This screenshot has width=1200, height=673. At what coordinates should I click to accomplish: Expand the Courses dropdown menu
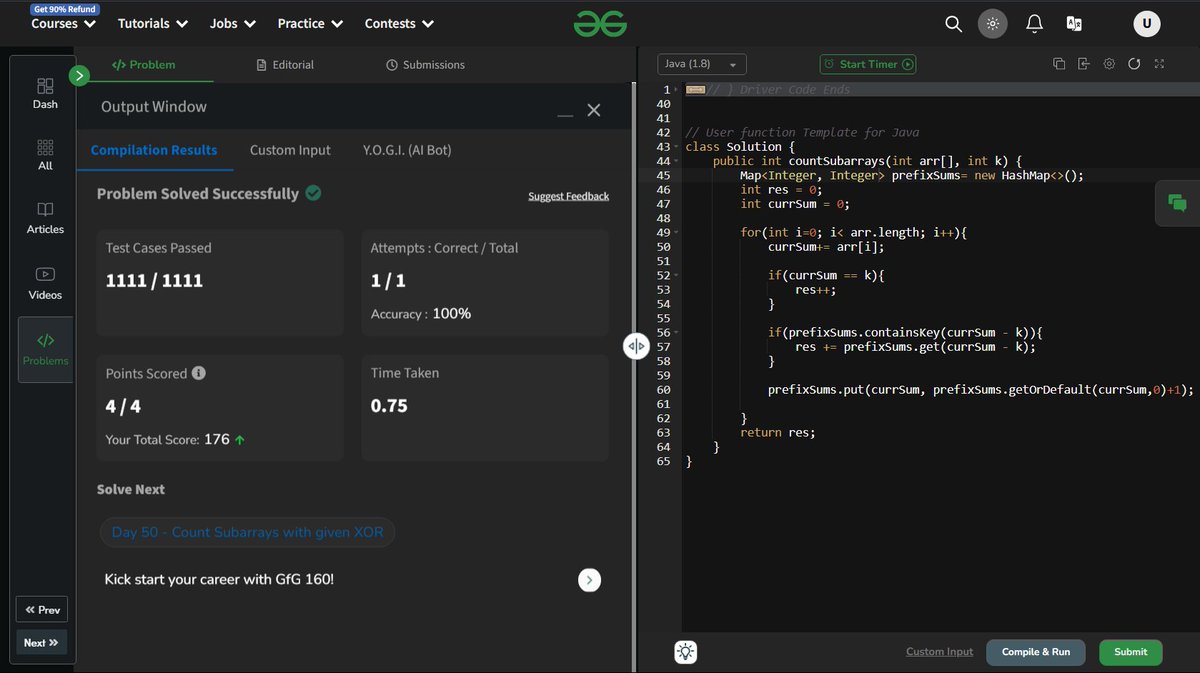63,23
